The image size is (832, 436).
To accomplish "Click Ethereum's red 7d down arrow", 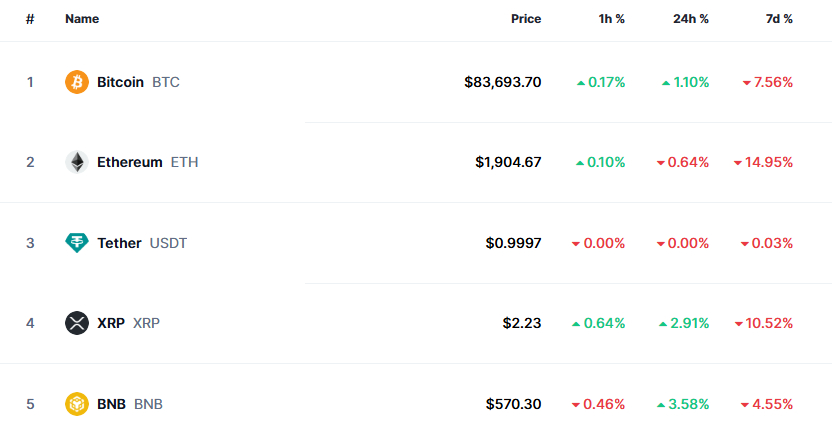I will coord(738,163).
